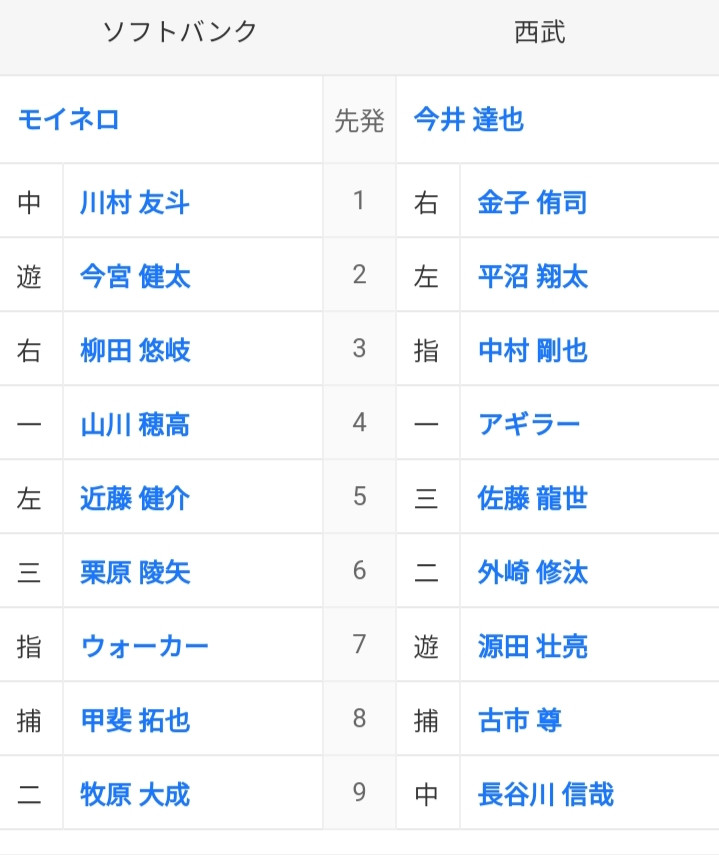Open starting pitcher モイネロ's profile
The image size is (719, 855).
tap(68, 119)
